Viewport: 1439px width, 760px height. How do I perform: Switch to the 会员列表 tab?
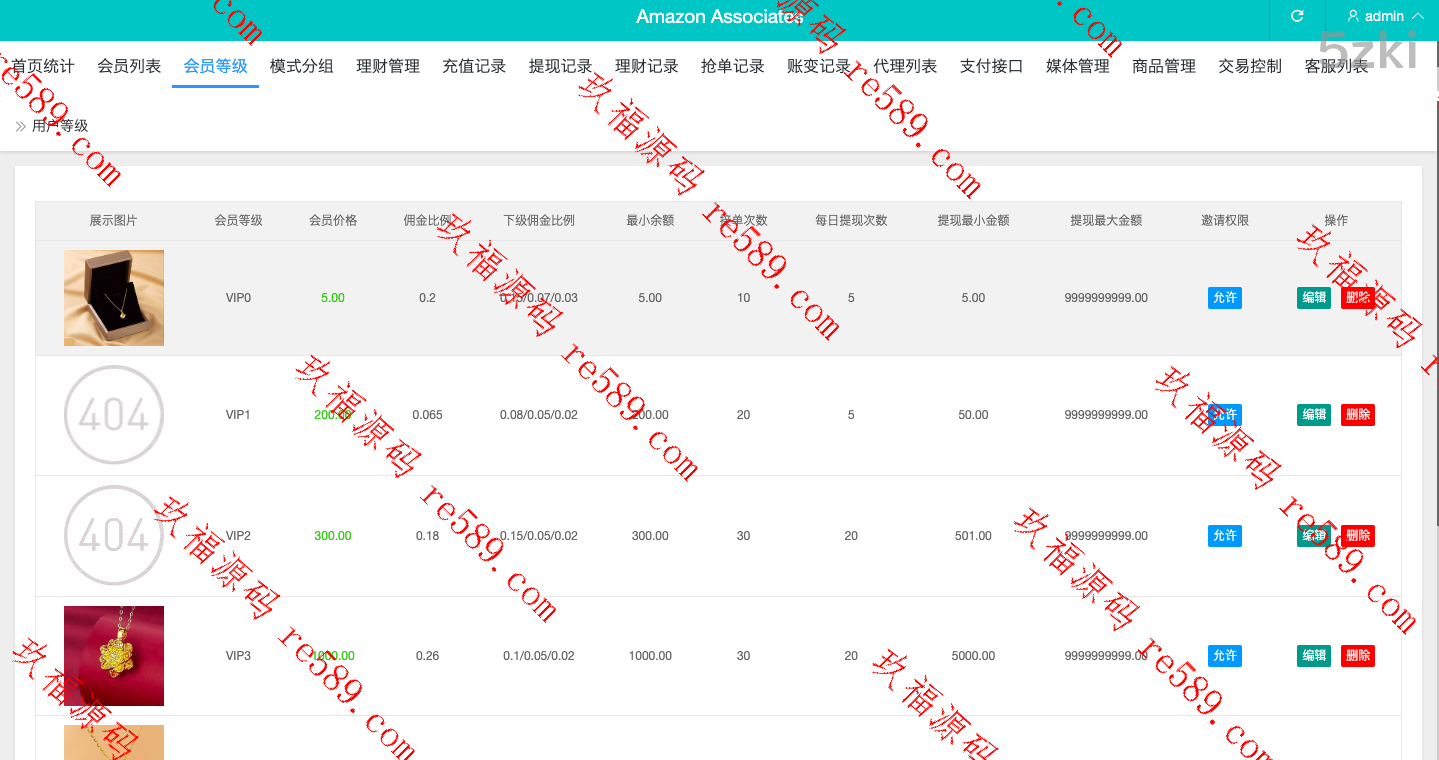pos(129,66)
